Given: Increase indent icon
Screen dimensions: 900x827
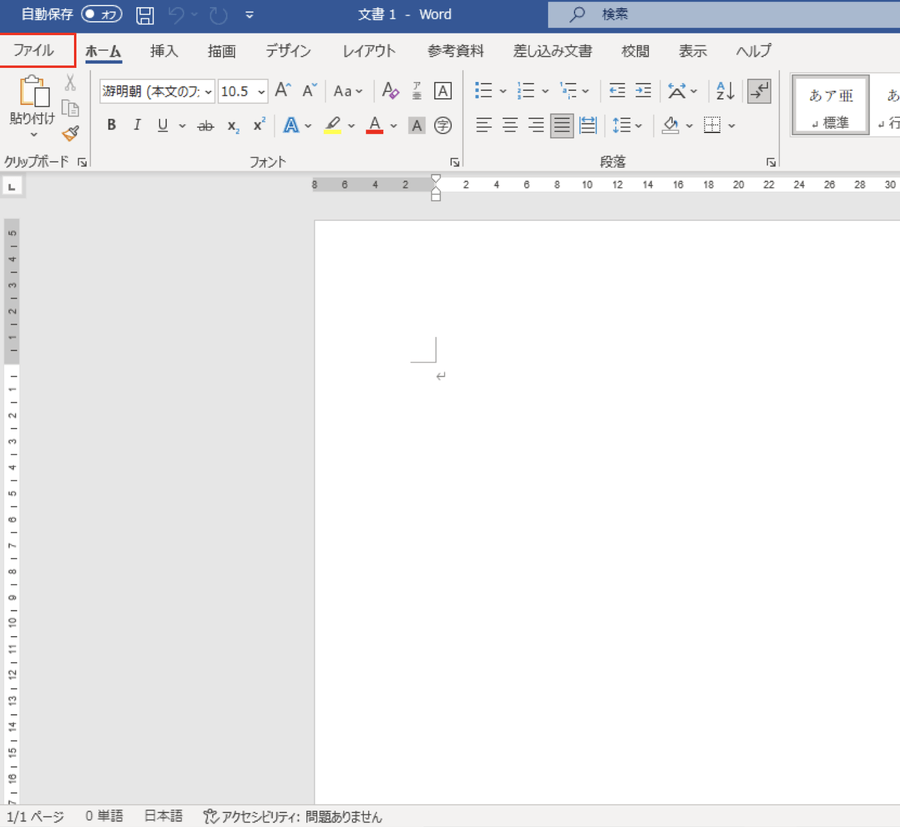Looking at the screenshot, I should coord(643,91).
